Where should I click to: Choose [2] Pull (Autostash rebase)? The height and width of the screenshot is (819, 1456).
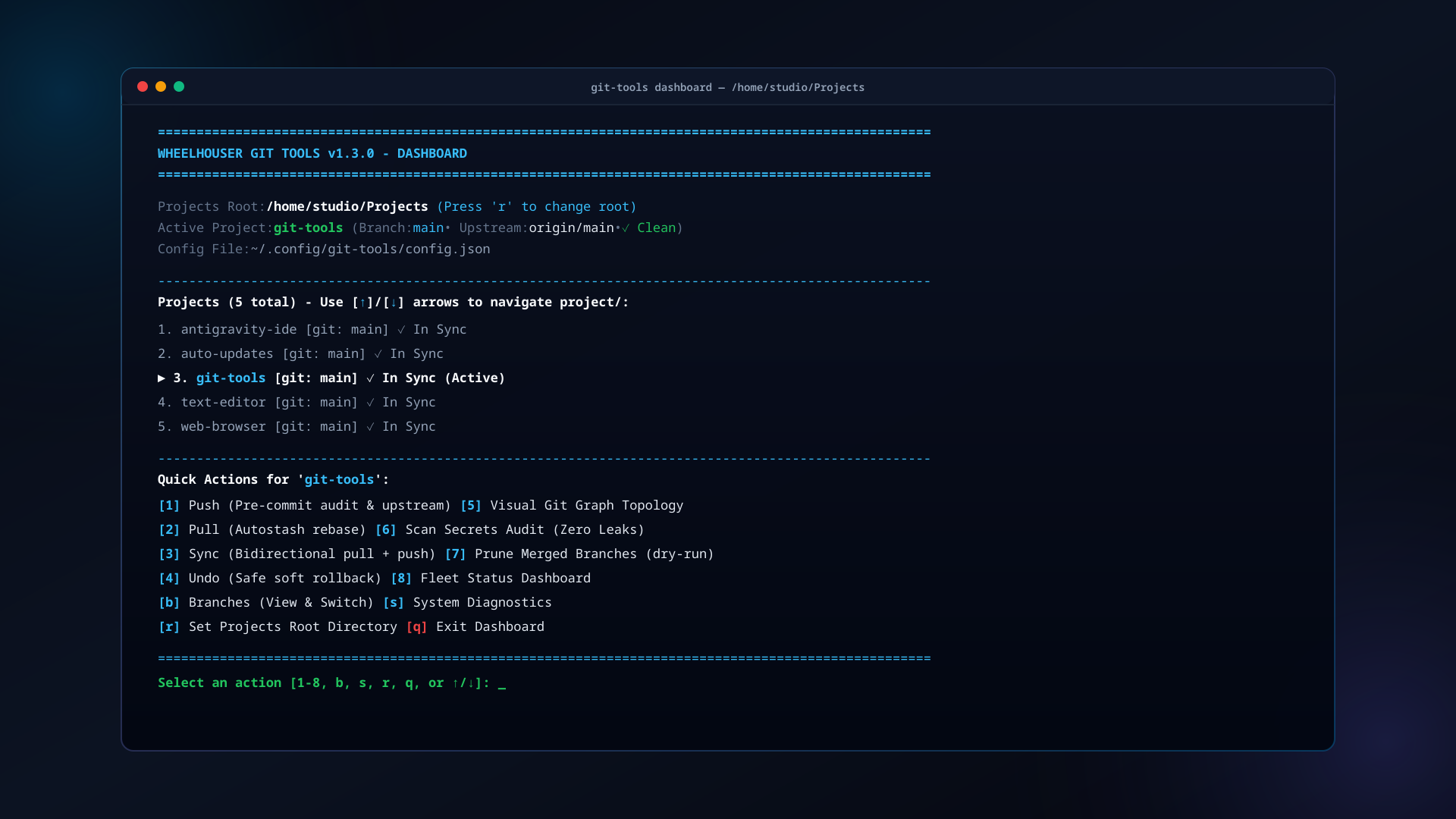click(x=262, y=529)
